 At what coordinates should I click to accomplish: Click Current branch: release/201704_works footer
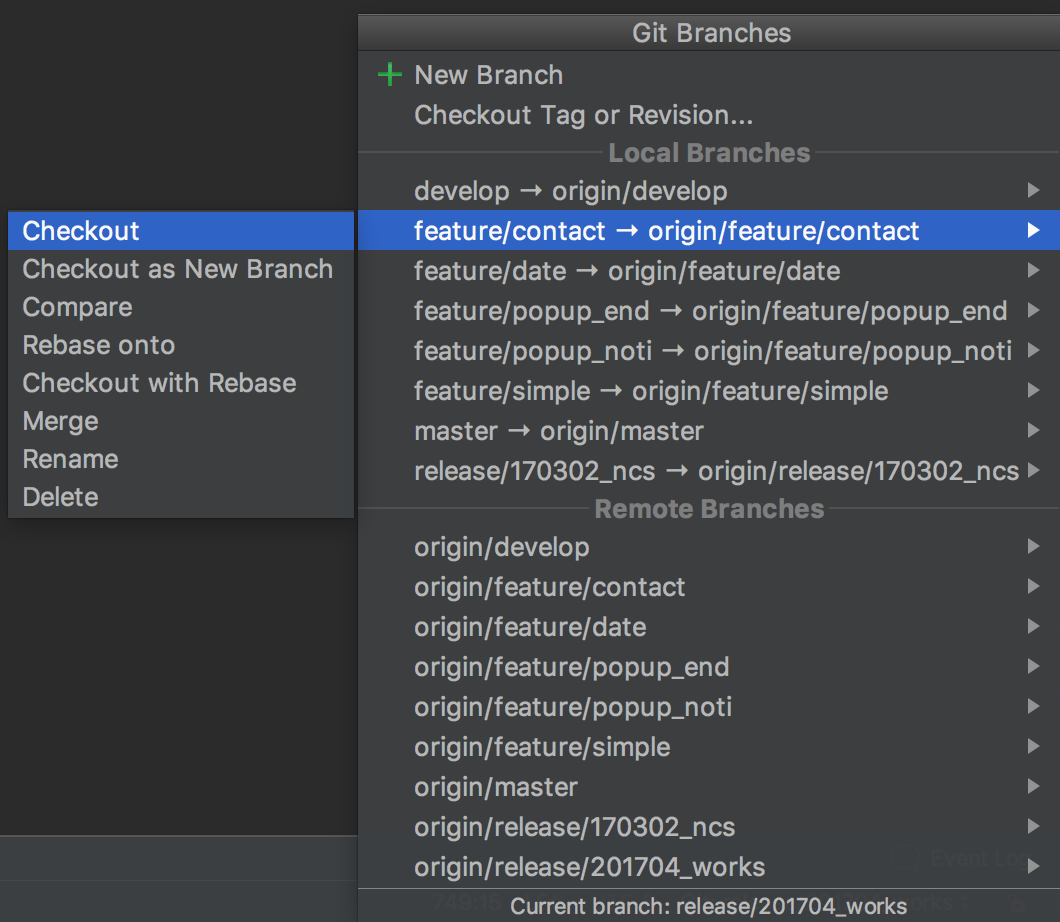[708, 906]
